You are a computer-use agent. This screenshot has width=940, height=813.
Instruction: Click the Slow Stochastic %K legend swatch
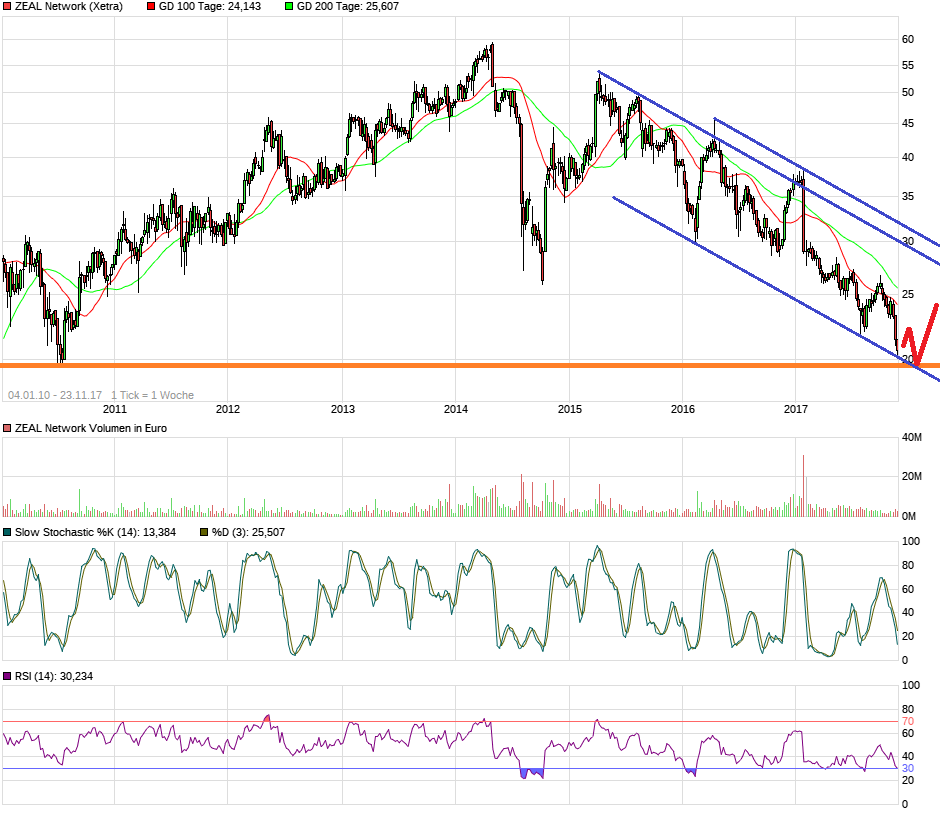[x=7, y=532]
